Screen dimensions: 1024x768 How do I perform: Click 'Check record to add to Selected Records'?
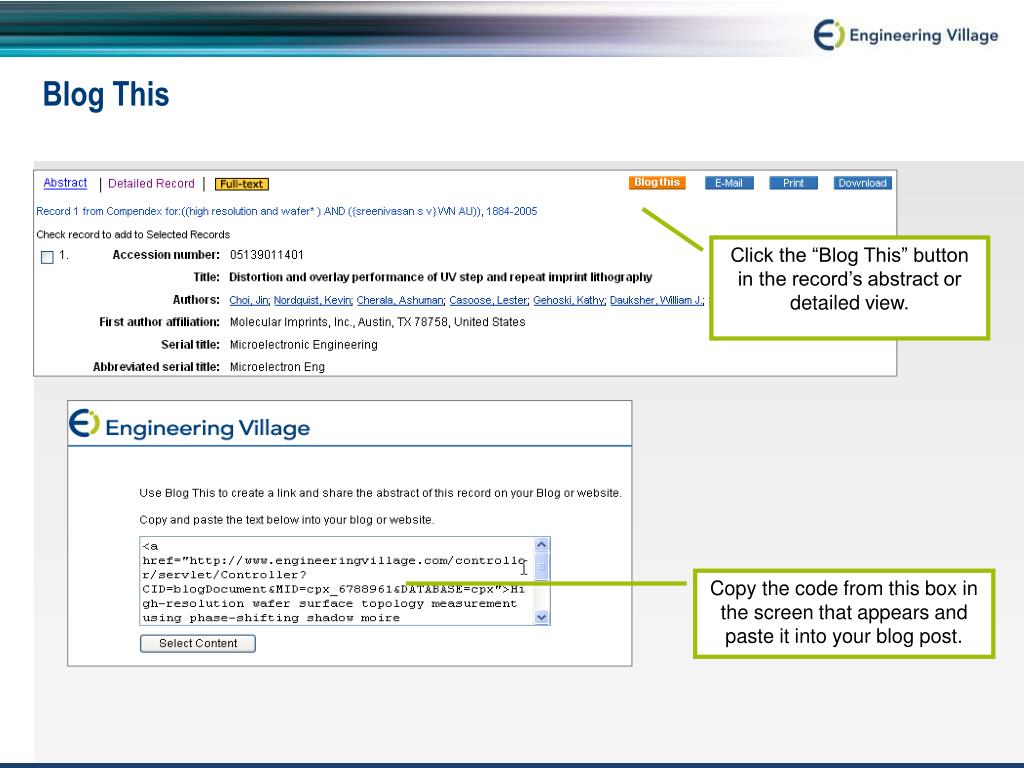(133, 234)
